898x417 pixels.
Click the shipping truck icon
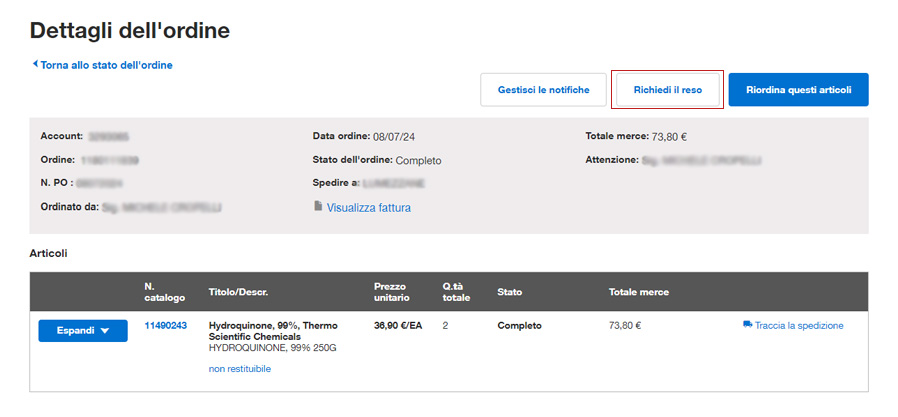tap(747, 325)
